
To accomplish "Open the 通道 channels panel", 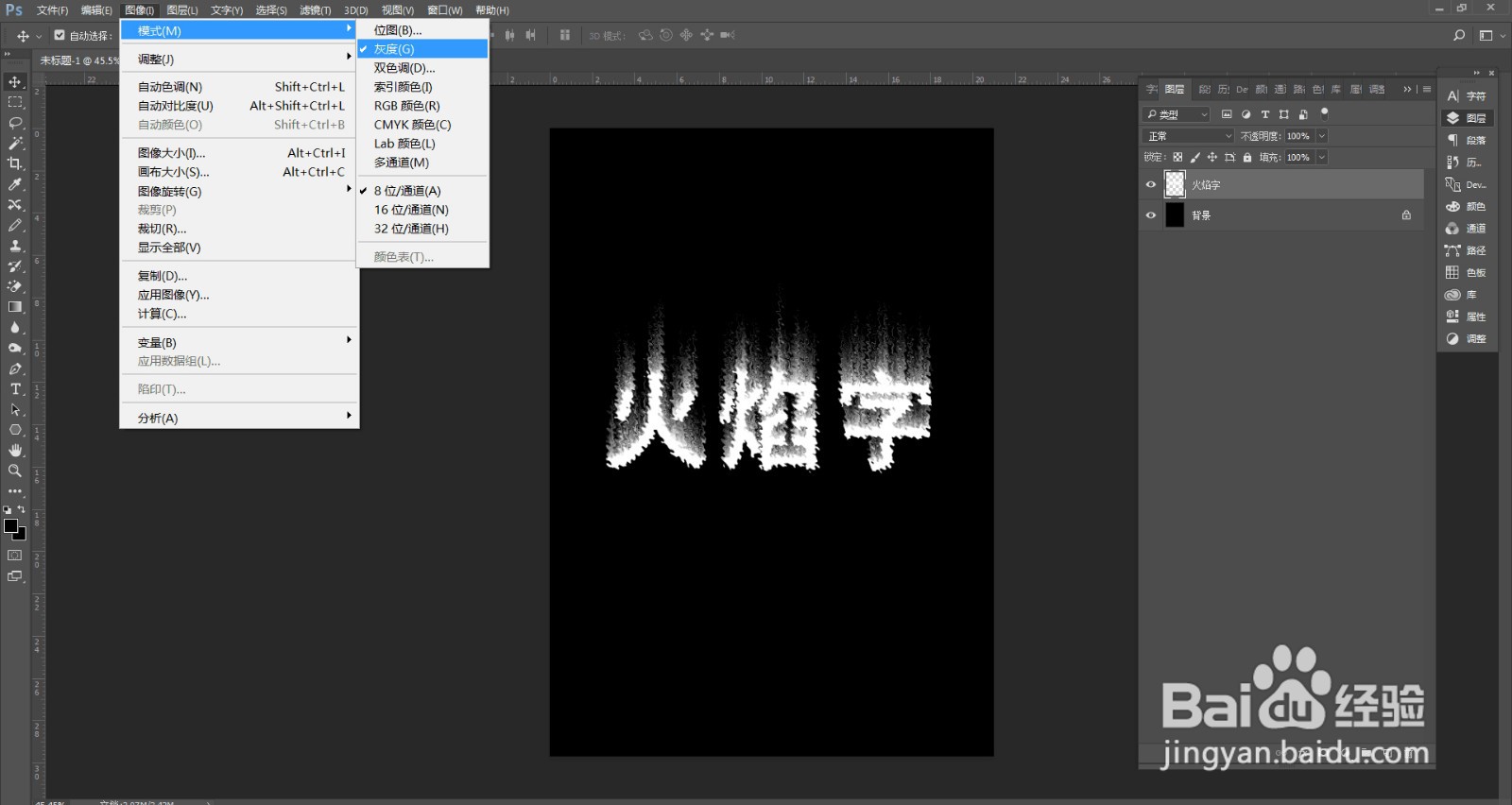I will click(x=1467, y=229).
